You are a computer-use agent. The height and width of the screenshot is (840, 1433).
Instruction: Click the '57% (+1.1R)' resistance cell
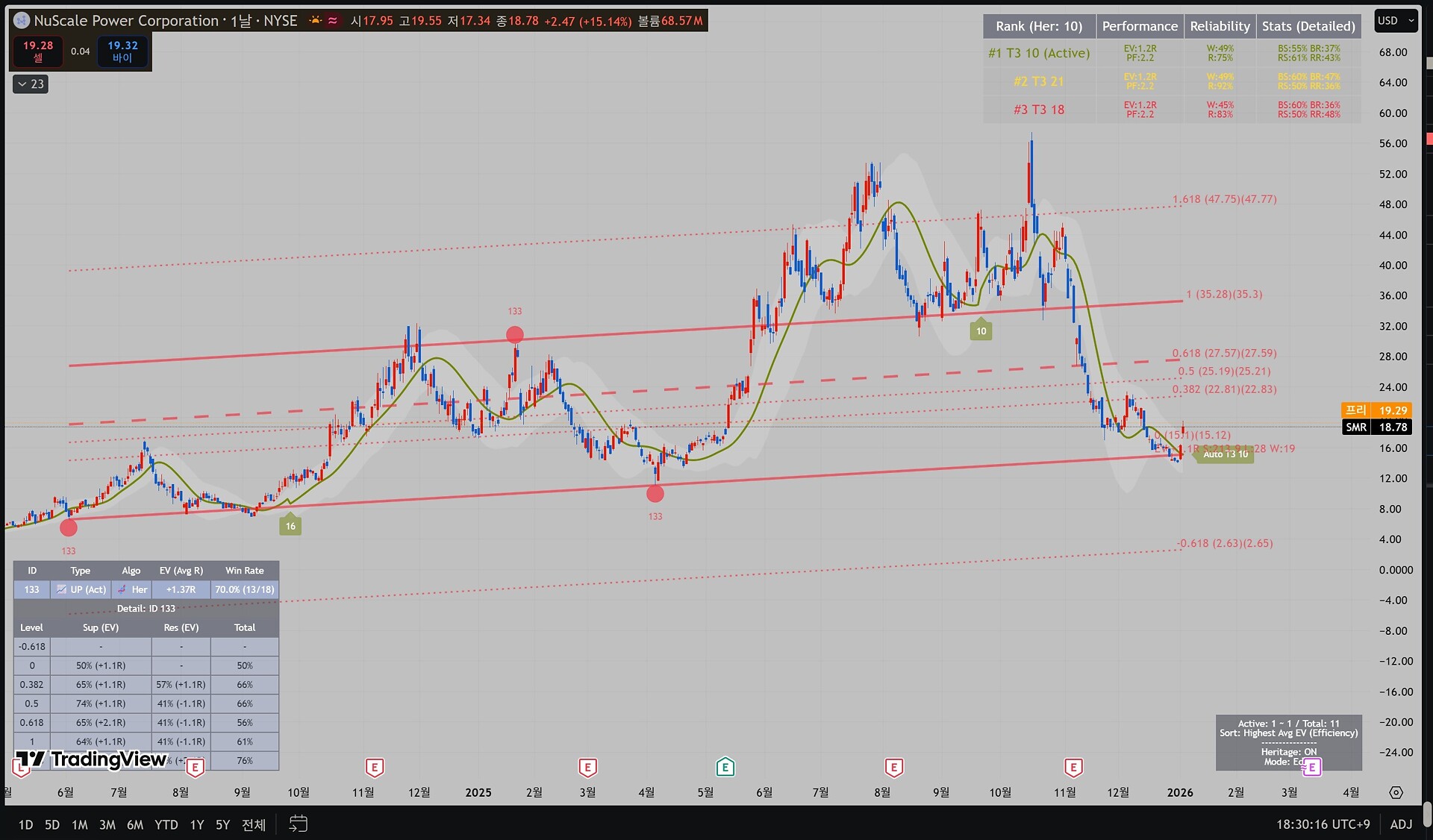181,685
